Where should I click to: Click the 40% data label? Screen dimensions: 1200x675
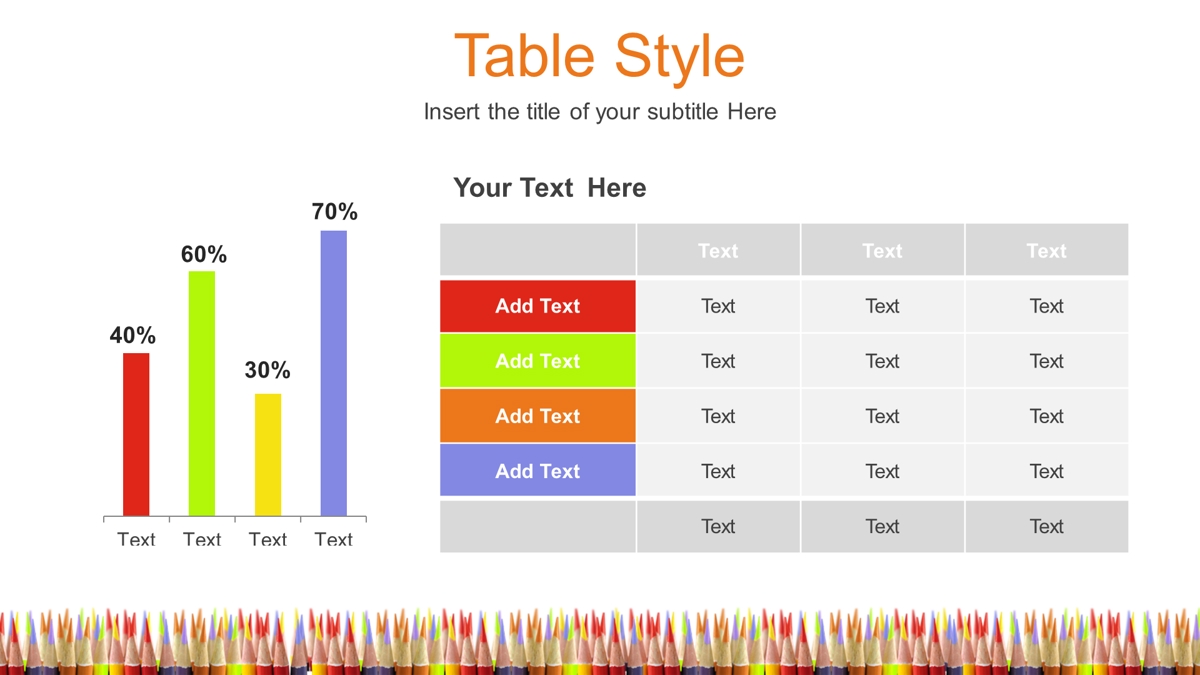click(133, 336)
